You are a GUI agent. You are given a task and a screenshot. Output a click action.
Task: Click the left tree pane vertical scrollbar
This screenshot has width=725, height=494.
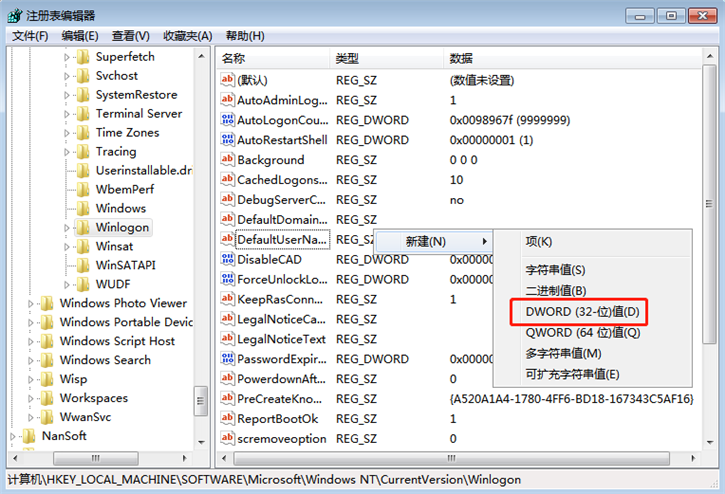(x=201, y=250)
